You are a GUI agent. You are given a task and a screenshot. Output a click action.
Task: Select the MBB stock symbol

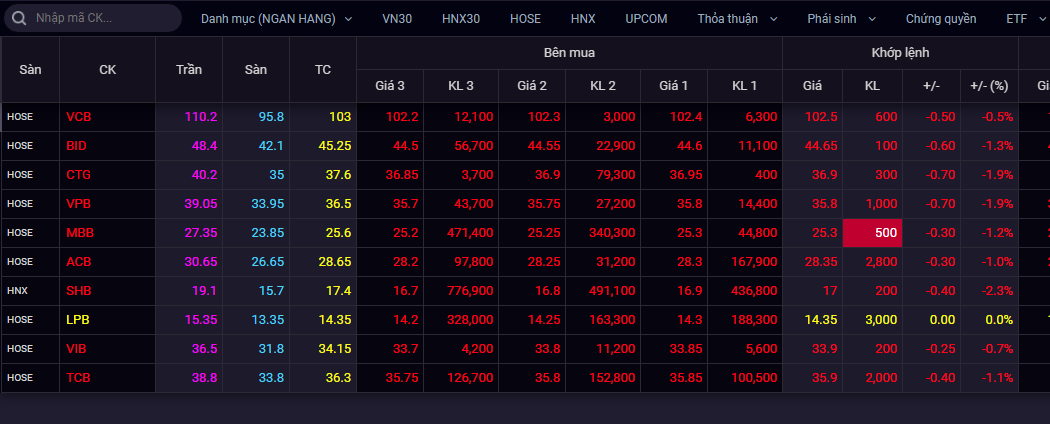coord(80,233)
